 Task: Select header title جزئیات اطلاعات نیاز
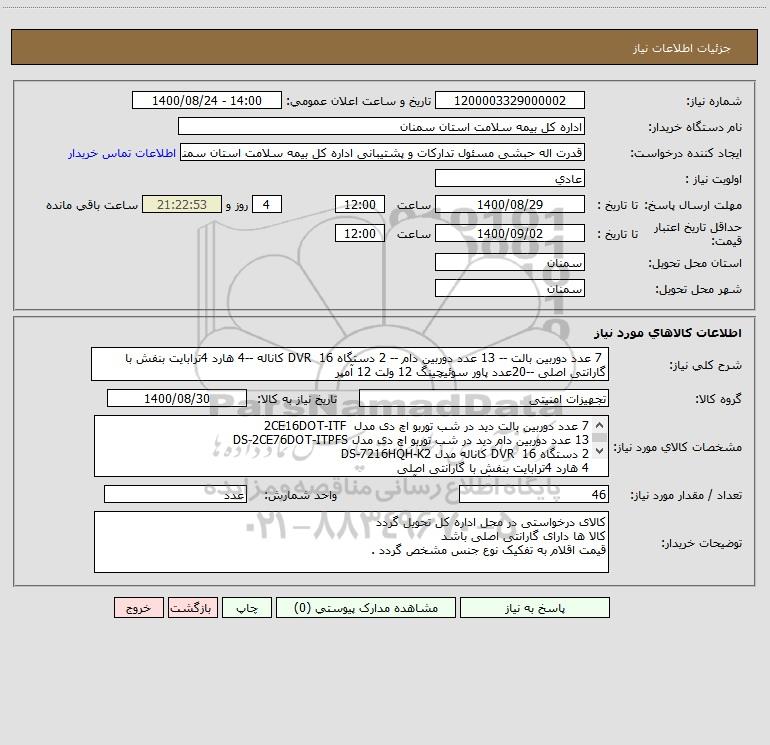(x=682, y=48)
